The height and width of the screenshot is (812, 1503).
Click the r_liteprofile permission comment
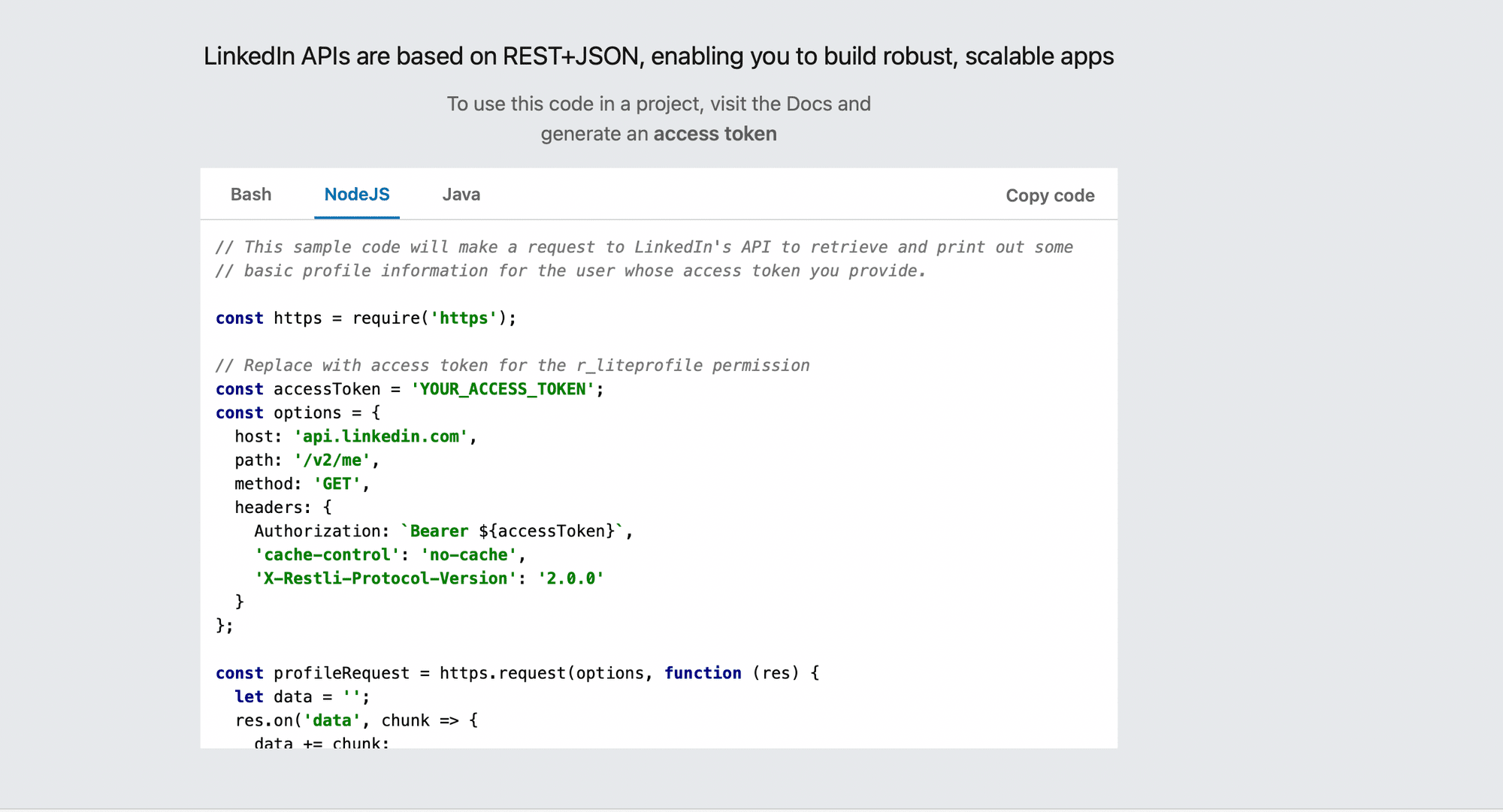click(x=513, y=366)
